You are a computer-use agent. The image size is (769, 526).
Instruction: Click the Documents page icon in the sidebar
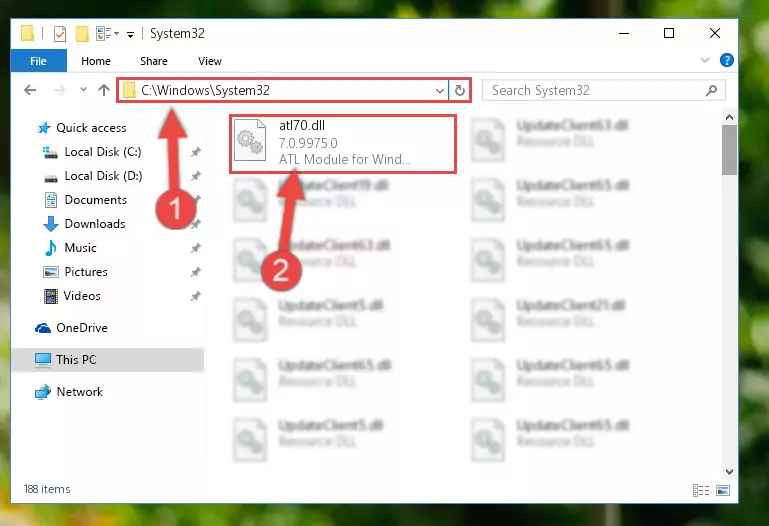(51, 200)
